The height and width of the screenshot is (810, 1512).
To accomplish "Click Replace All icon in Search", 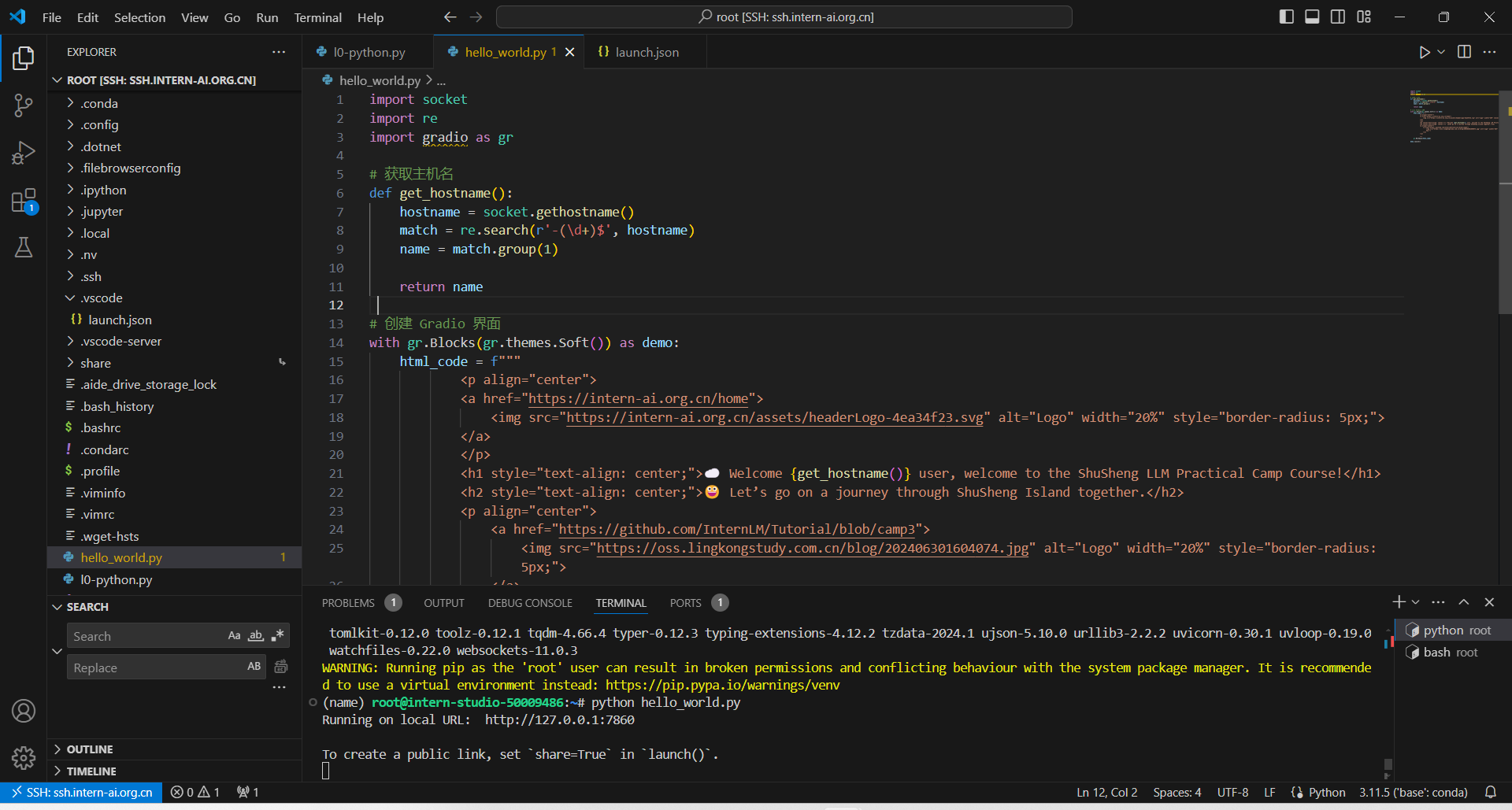I will (281, 667).
